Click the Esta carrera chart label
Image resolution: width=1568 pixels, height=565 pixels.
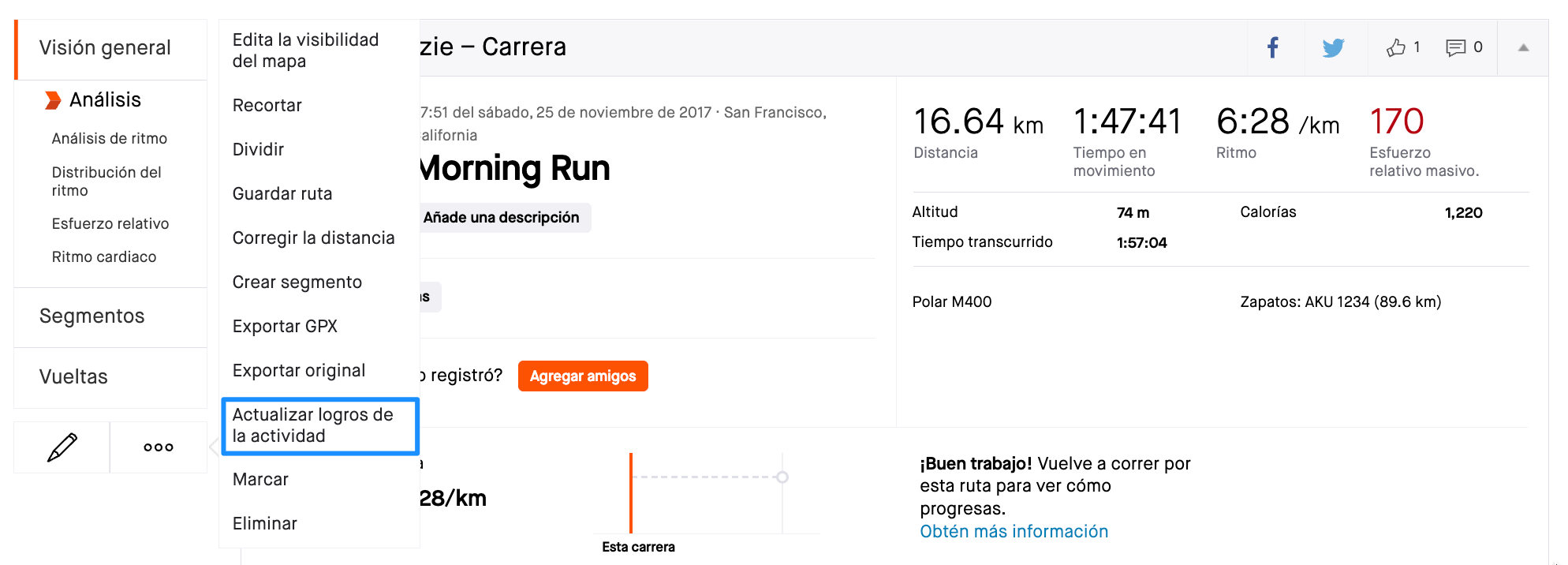[x=639, y=548]
